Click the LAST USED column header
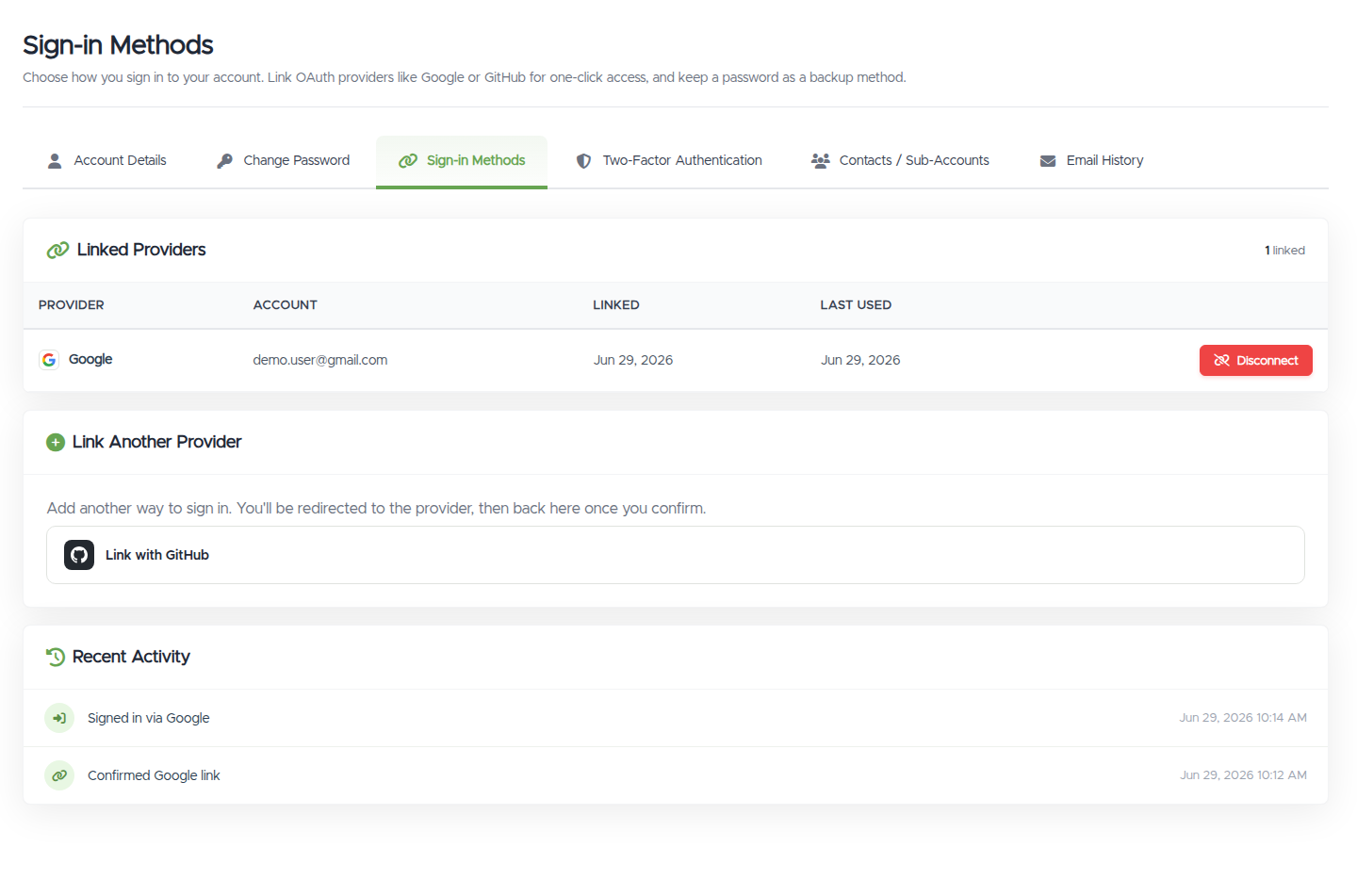1357x896 pixels. click(856, 305)
